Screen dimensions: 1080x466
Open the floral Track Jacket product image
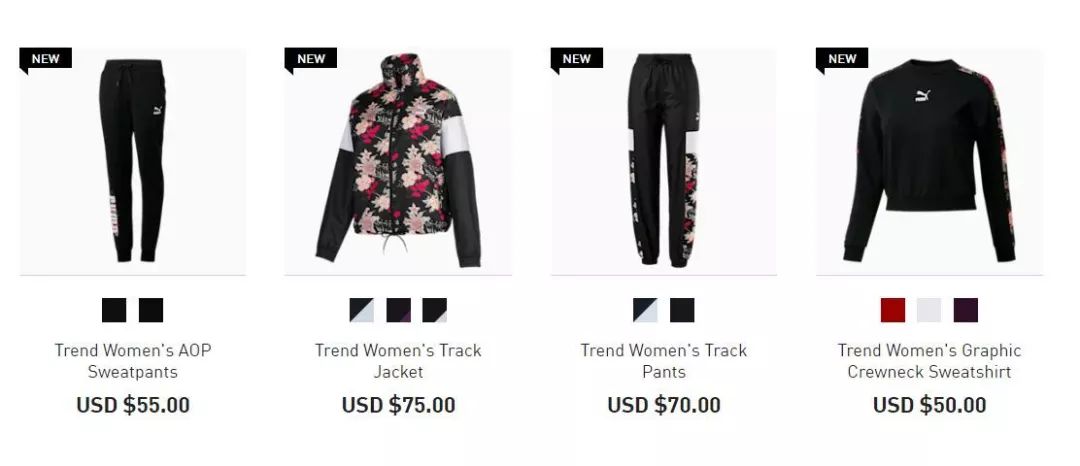point(398,161)
